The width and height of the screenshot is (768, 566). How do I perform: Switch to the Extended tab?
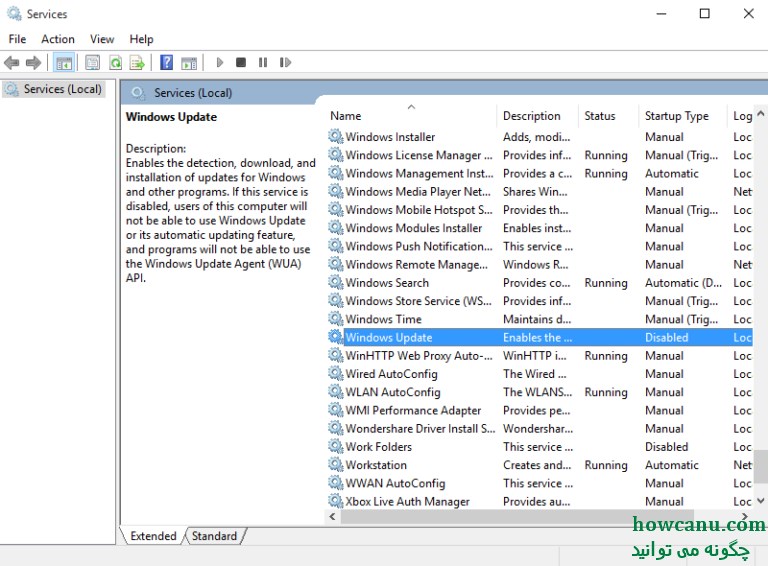153,536
